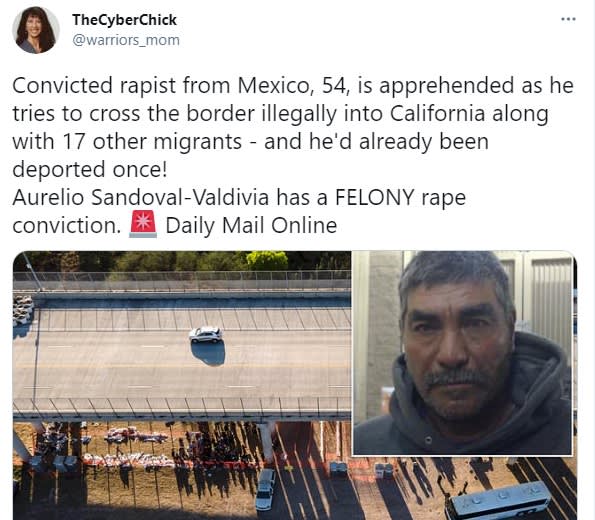Screen dimensions: 595x520
Task: Open the inset mugshot photo of man
Action: 462,353
